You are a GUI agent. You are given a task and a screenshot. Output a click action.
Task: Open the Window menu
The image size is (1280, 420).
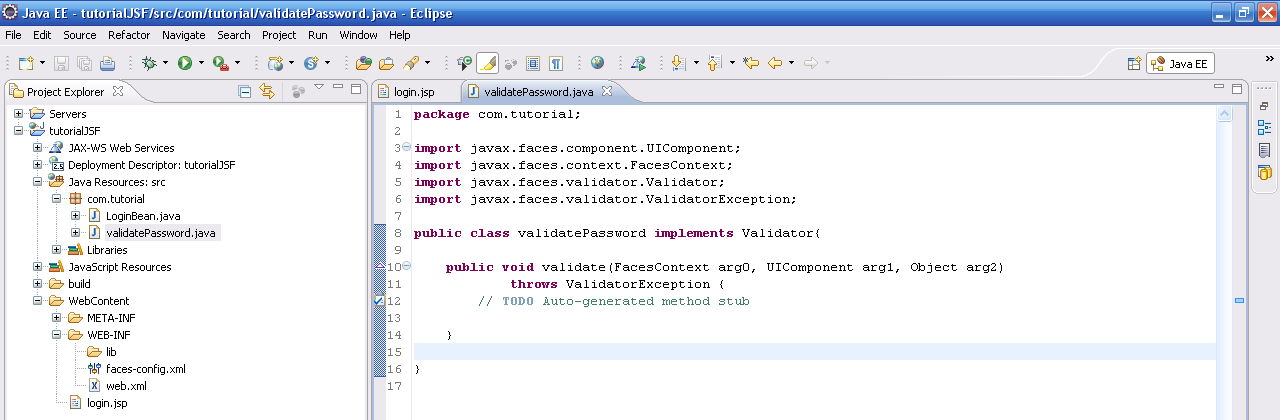tap(358, 35)
